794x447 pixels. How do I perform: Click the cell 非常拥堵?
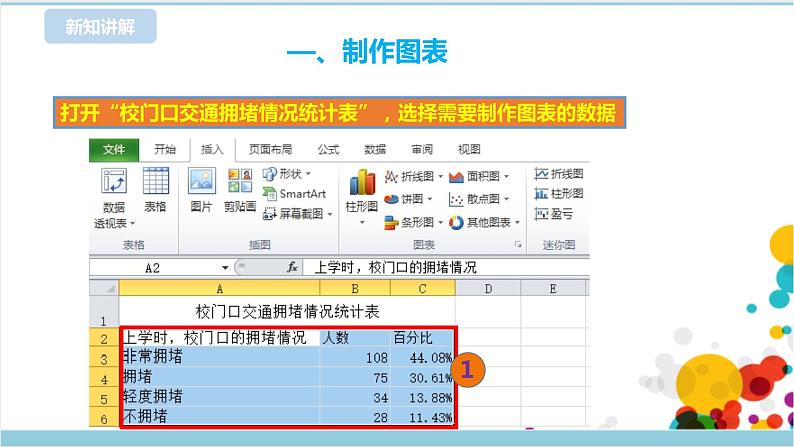coord(220,357)
